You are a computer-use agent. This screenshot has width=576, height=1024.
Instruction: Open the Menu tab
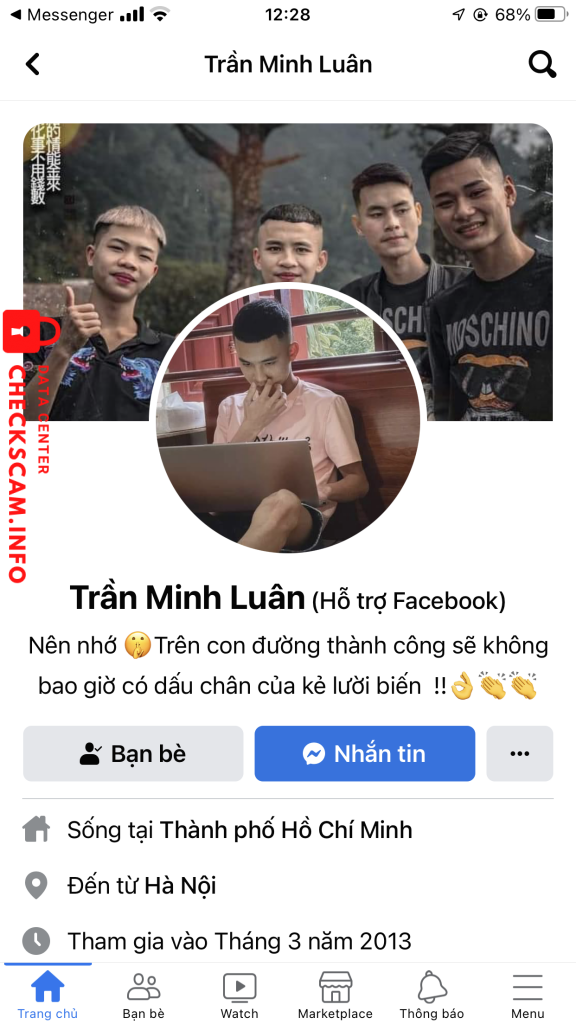528,995
